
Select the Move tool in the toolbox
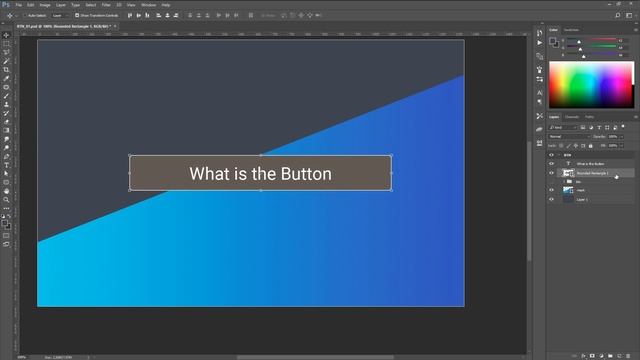(x=6, y=35)
